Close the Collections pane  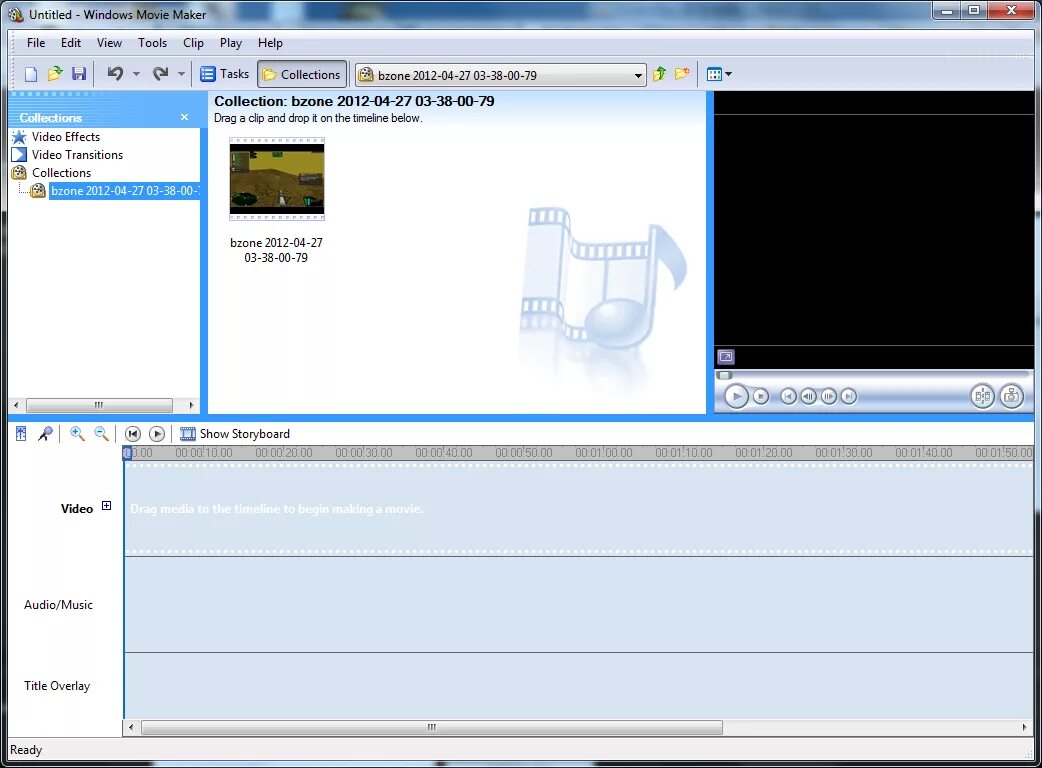click(184, 117)
